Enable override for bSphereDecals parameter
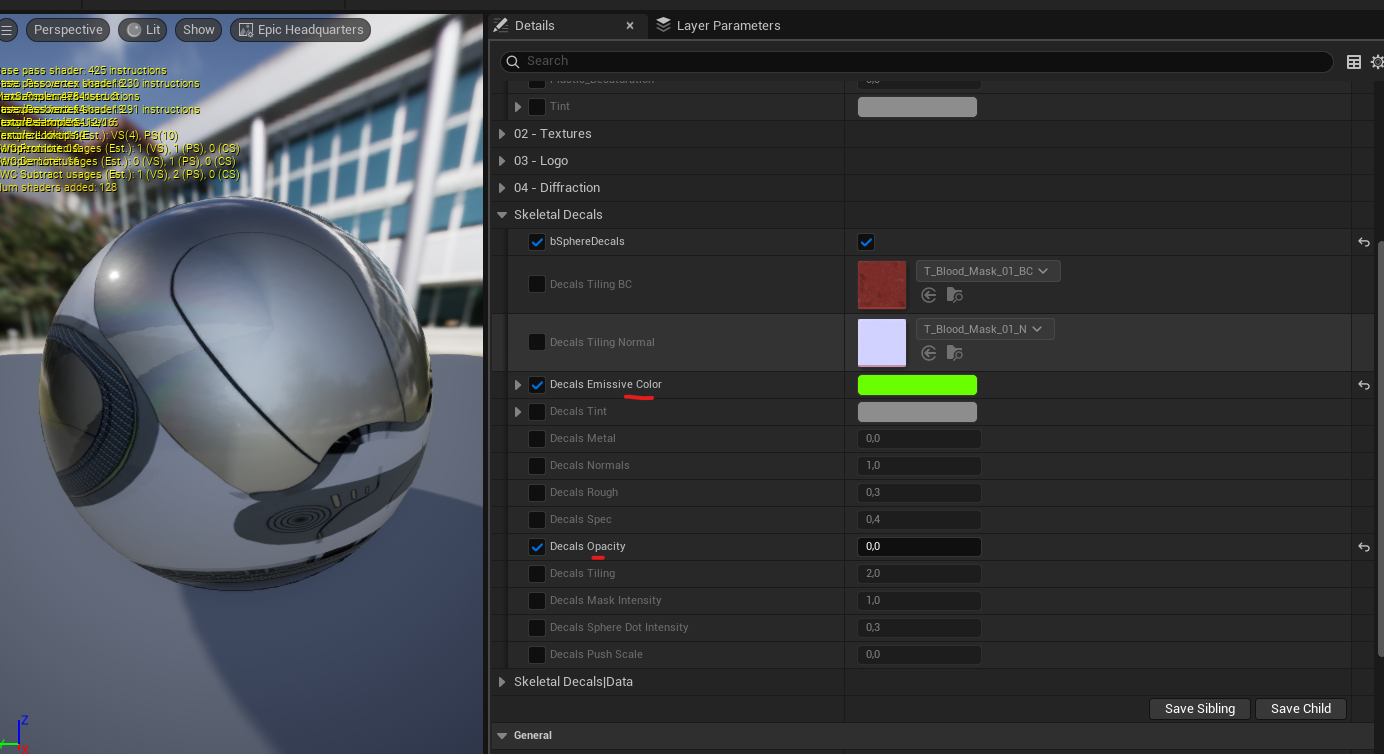This screenshot has height=754, width=1384. [x=537, y=242]
